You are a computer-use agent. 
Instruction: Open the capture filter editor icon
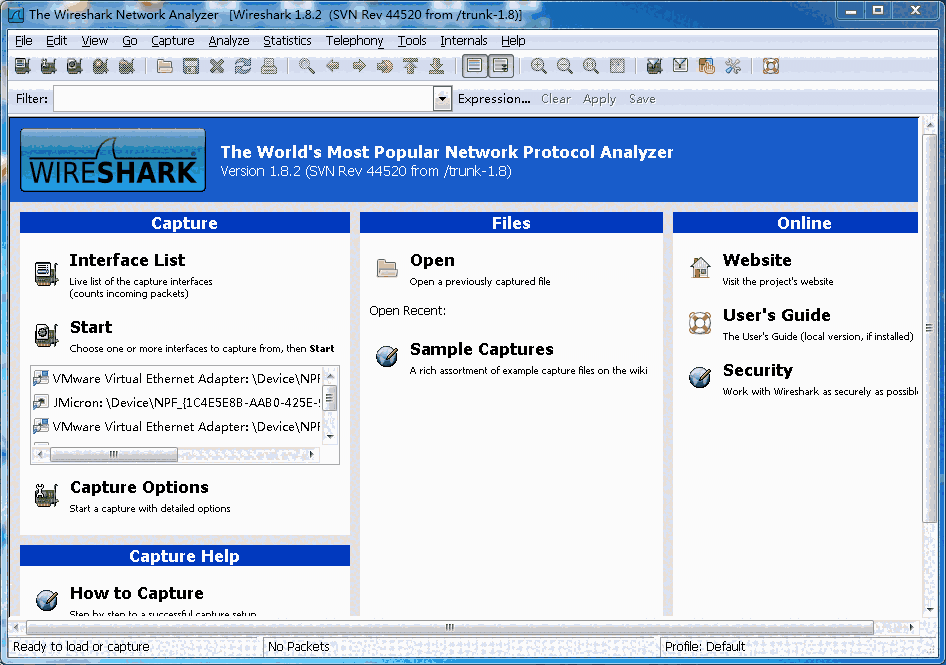(x=653, y=66)
